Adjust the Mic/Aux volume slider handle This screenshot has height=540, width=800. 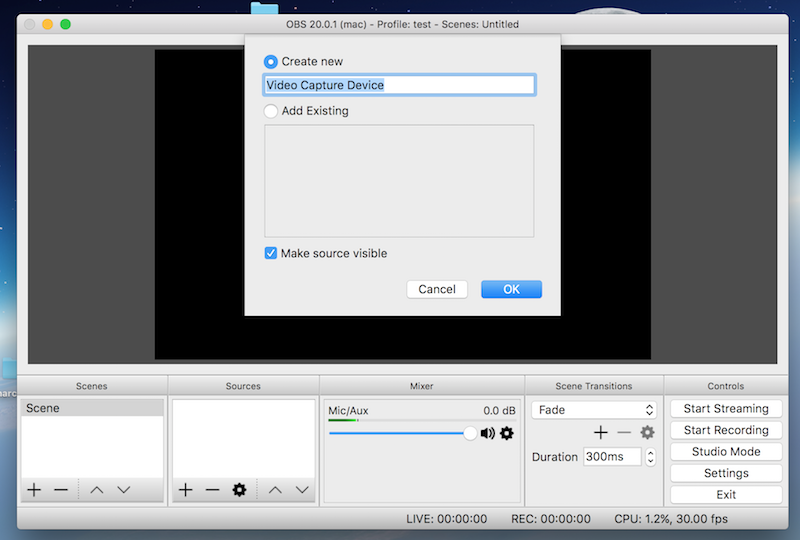[x=470, y=433]
